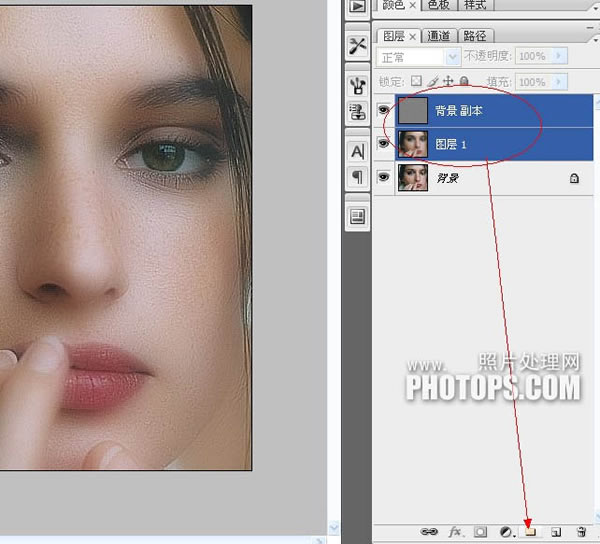
Task: Delete layer with trash icon
Action: pyautogui.click(x=581, y=531)
